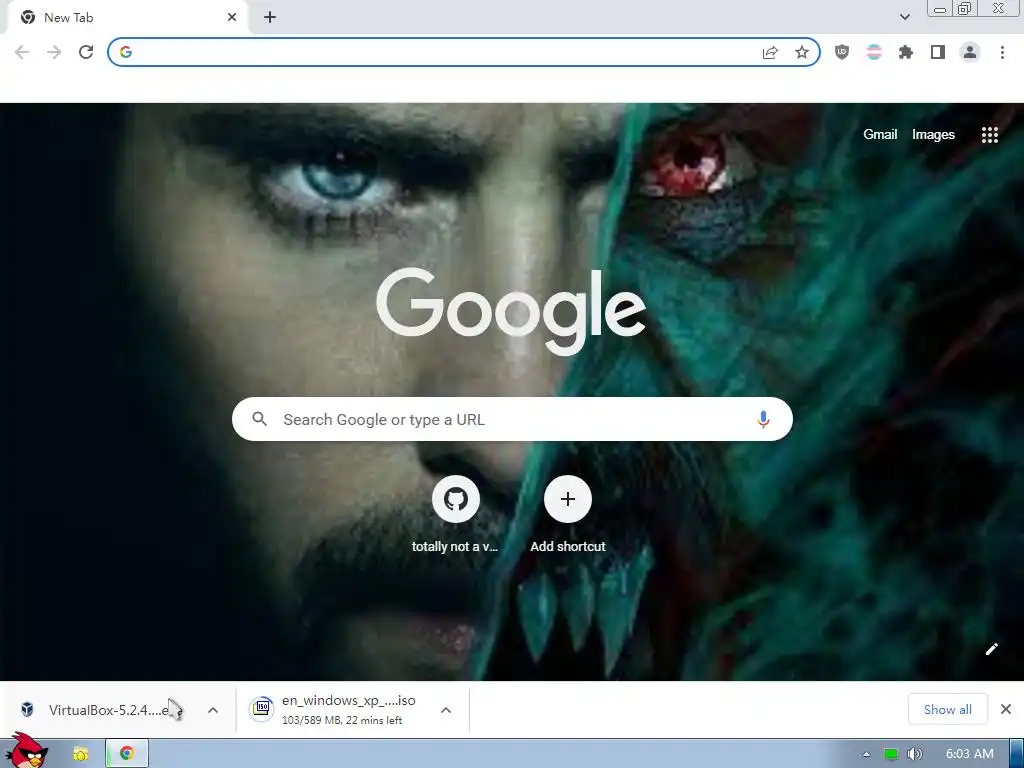Click the Google icon in address bar

pyautogui.click(x=126, y=52)
